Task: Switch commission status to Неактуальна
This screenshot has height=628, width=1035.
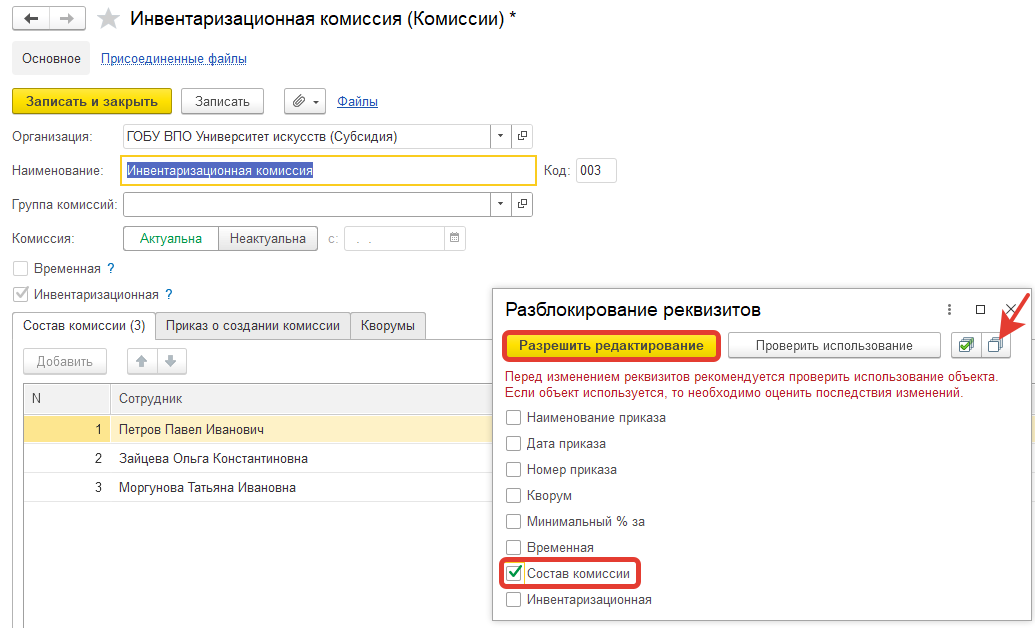Action: click(267, 239)
